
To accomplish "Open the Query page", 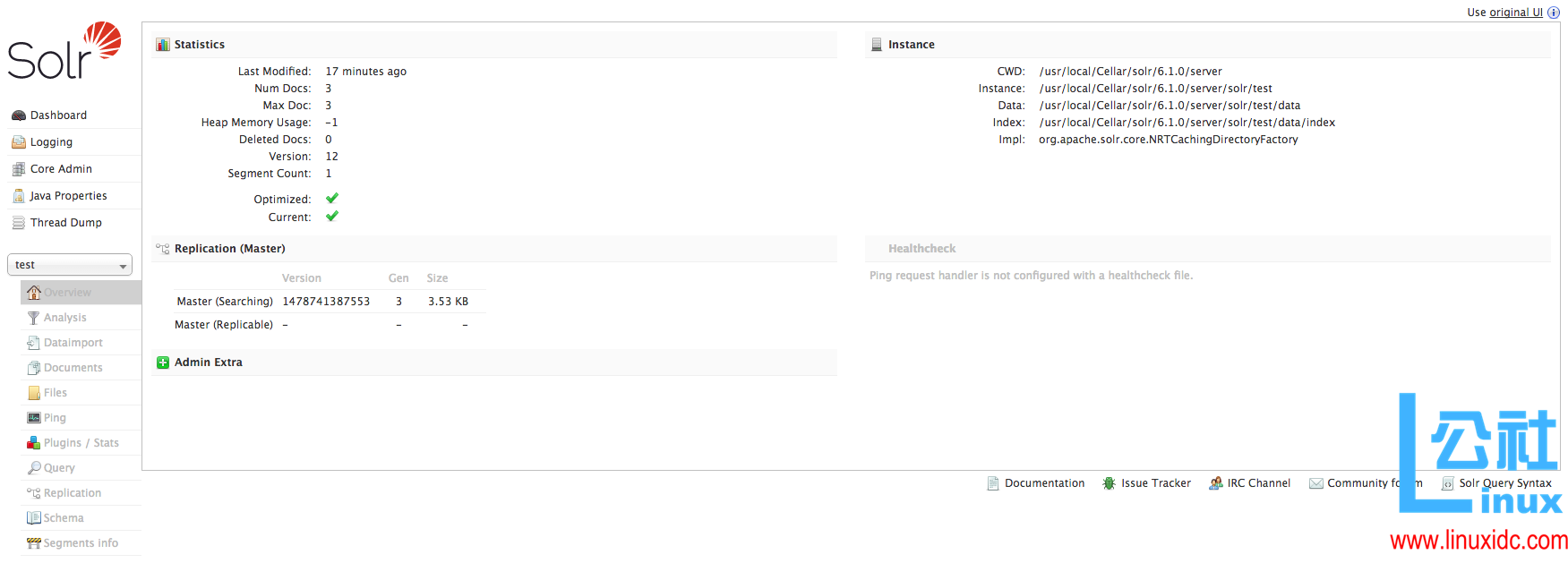I will (x=59, y=468).
